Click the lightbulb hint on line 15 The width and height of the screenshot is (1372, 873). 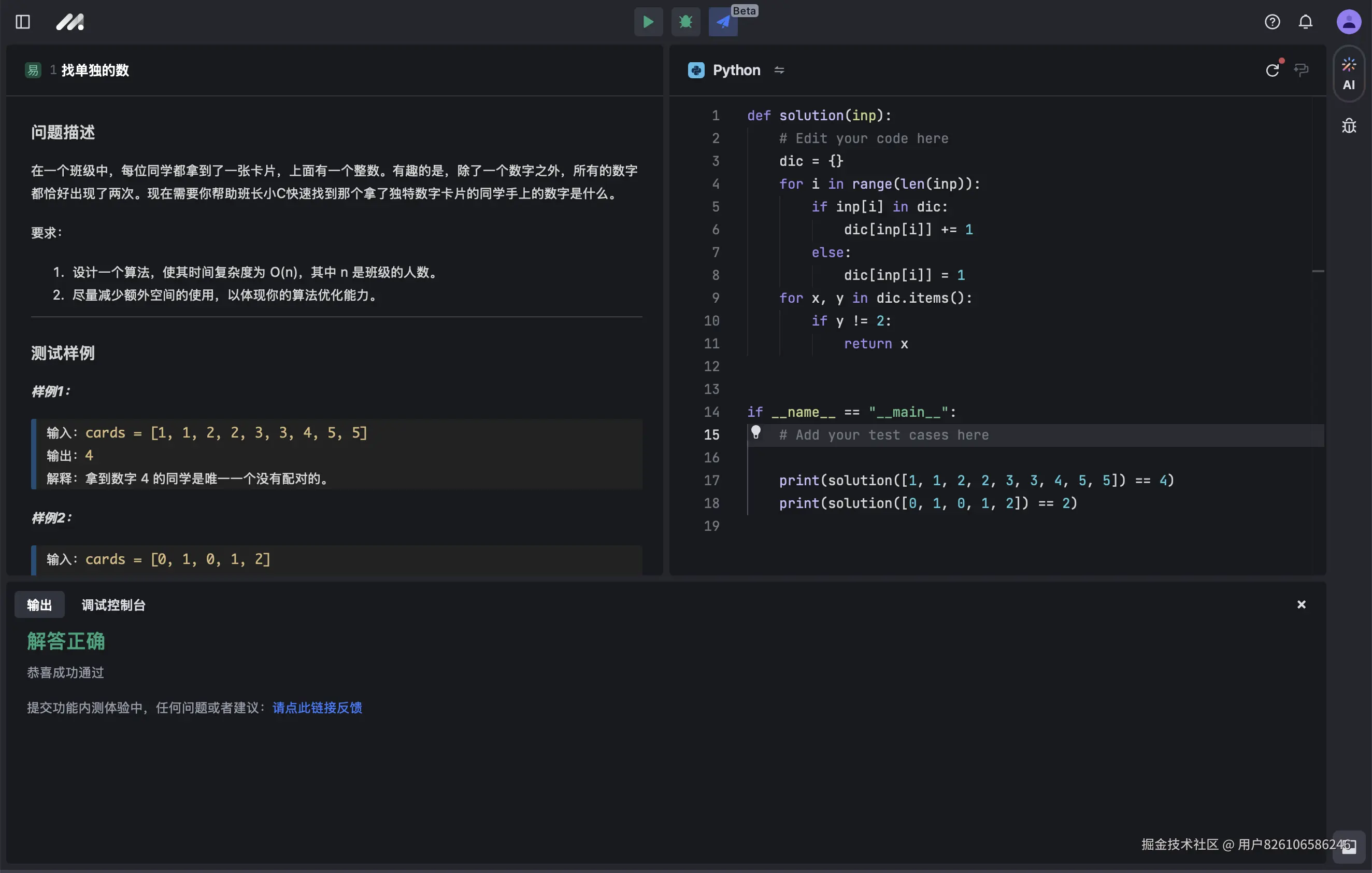point(755,432)
